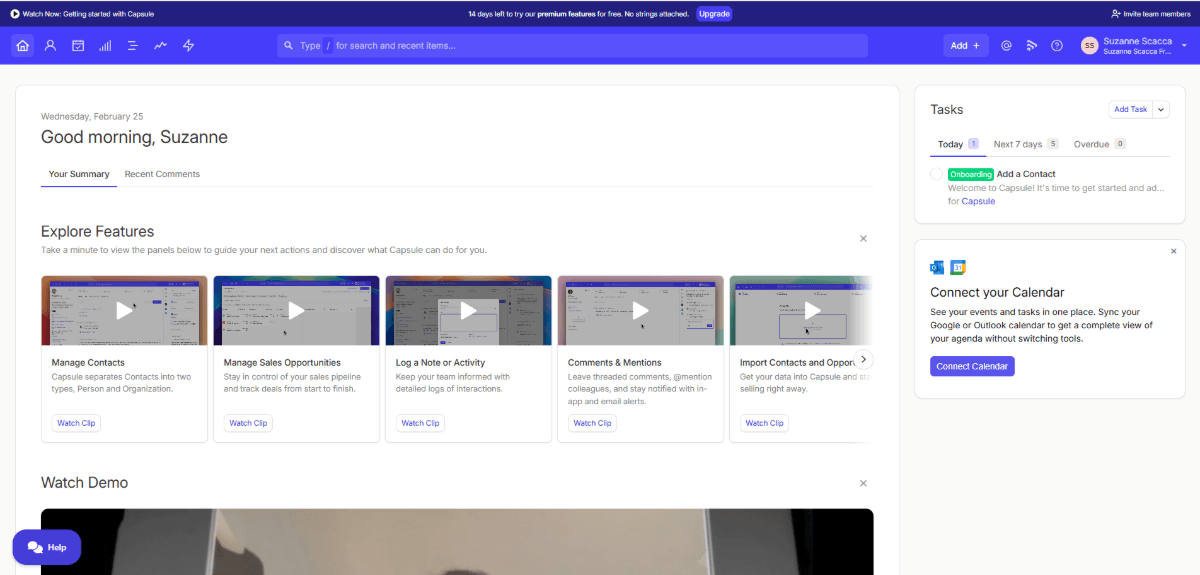Screen dimensions: 1200x575
Task: Open the @ mentions icon
Action: pos(1006,45)
